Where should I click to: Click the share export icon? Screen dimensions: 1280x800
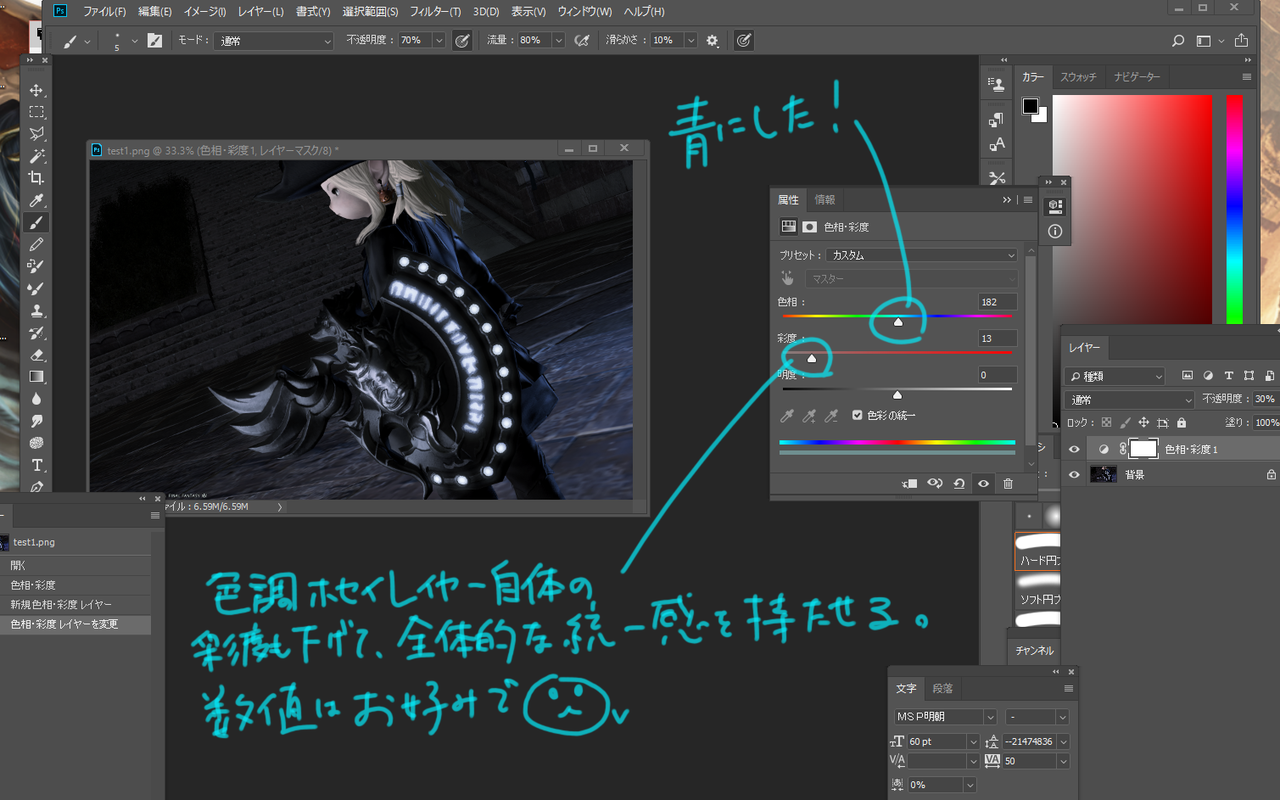pyautogui.click(x=1241, y=41)
